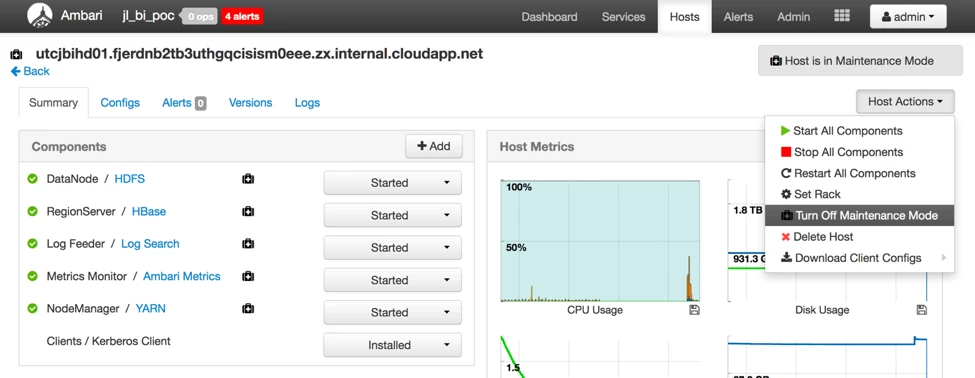Viewport: 975px width, 378px height.
Task: Click the Add component button
Action: click(434, 146)
